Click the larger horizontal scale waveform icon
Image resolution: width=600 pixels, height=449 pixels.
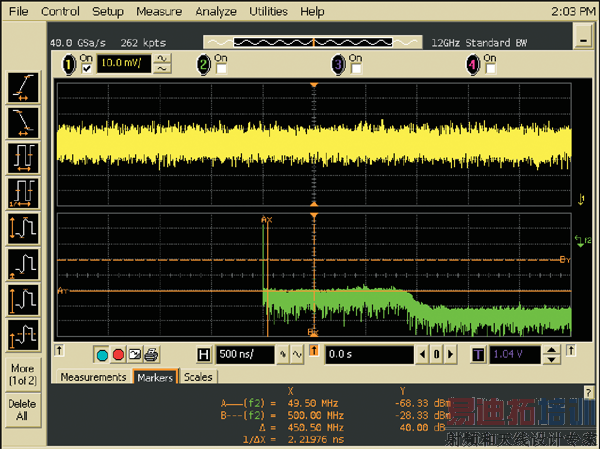click(297, 355)
